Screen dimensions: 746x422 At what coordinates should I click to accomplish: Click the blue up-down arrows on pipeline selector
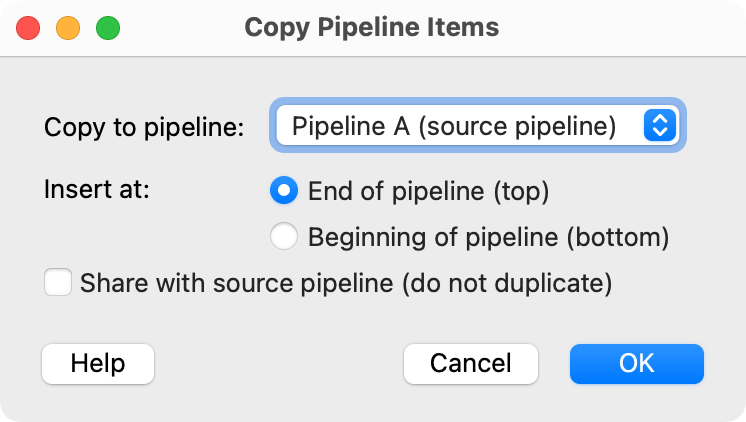[x=659, y=126]
